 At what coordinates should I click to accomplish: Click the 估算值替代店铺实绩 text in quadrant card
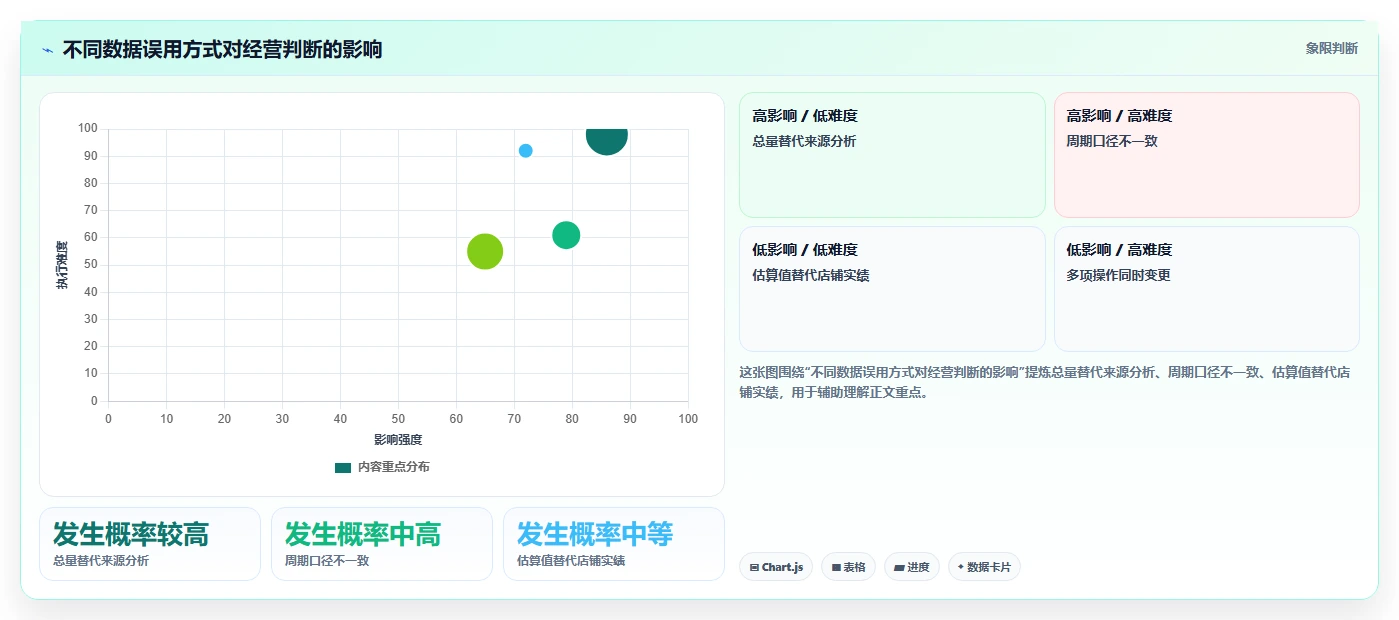click(x=810, y=275)
